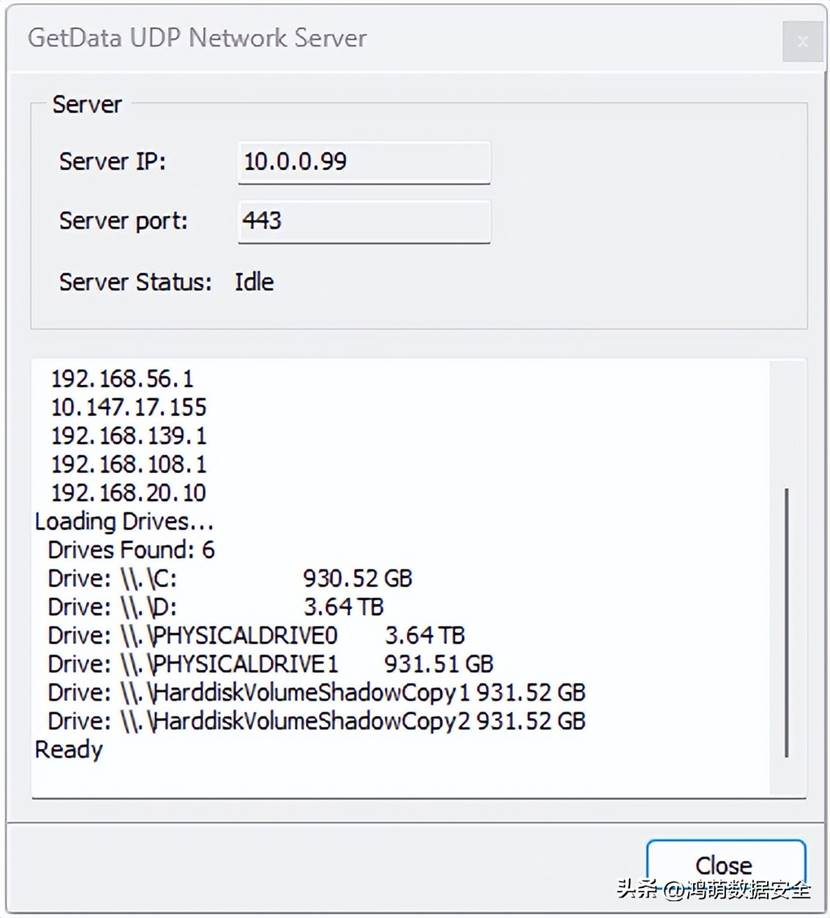Click the Server port label
Viewport: 830px width, 918px height.
[124, 221]
